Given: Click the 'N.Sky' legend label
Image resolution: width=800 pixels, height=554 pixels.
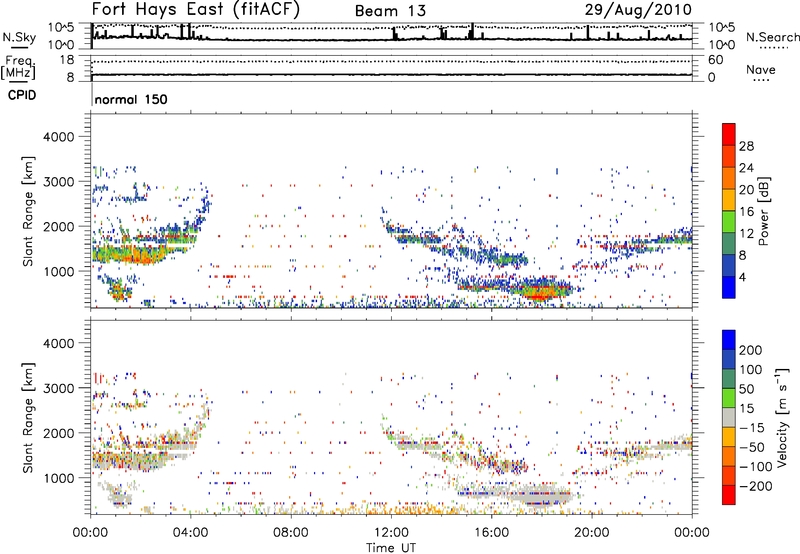Looking at the screenshot, I should pyautogui.click(x=19, y=37).
